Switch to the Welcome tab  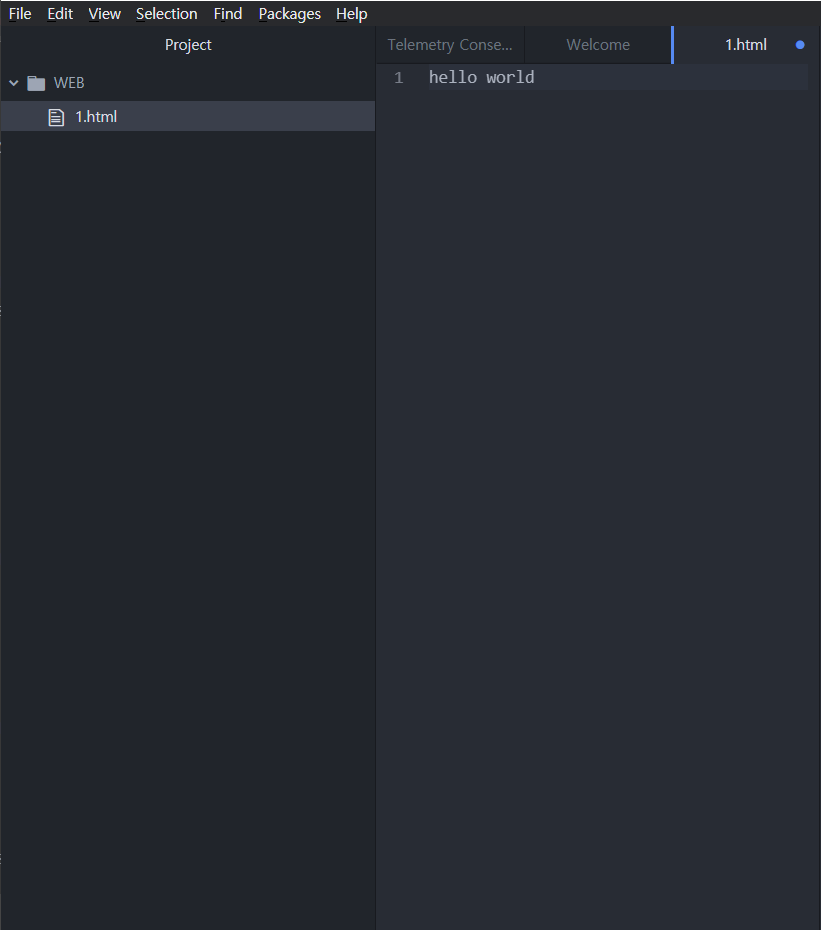pyautogui.click(x=597, y=44)
